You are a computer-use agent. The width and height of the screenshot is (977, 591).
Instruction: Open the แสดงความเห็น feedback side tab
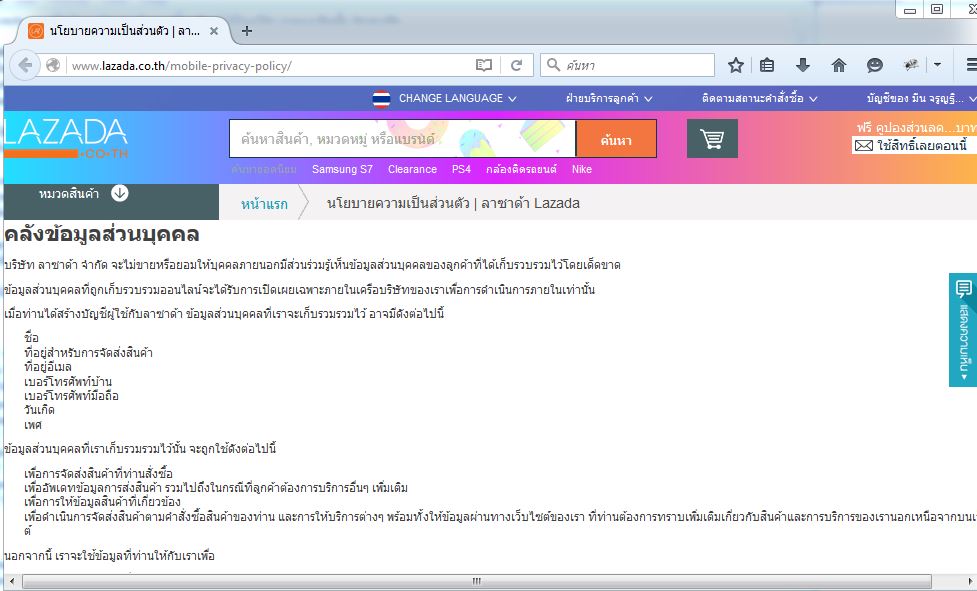point(963,329)
